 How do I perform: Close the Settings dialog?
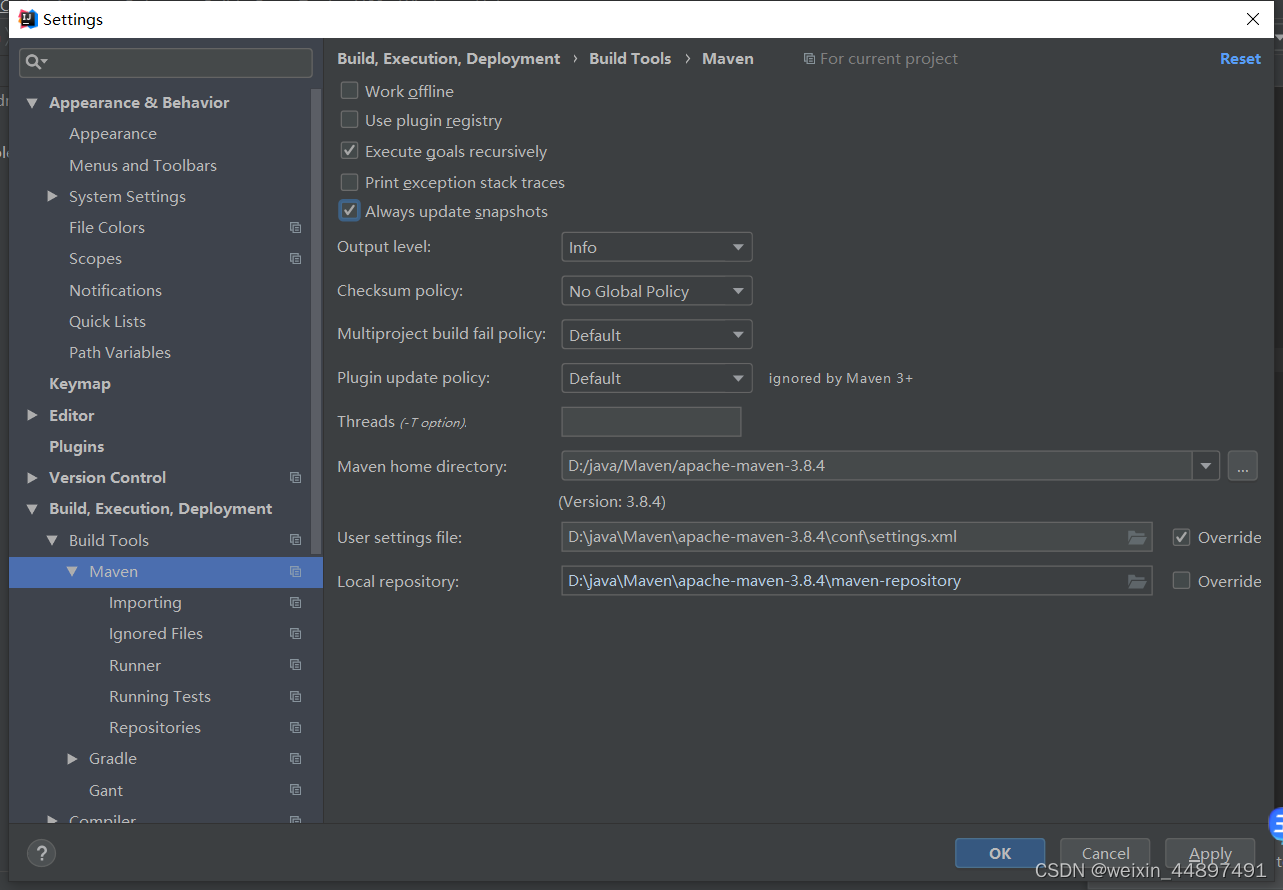pyautogui.click(x=1253, y=19)
